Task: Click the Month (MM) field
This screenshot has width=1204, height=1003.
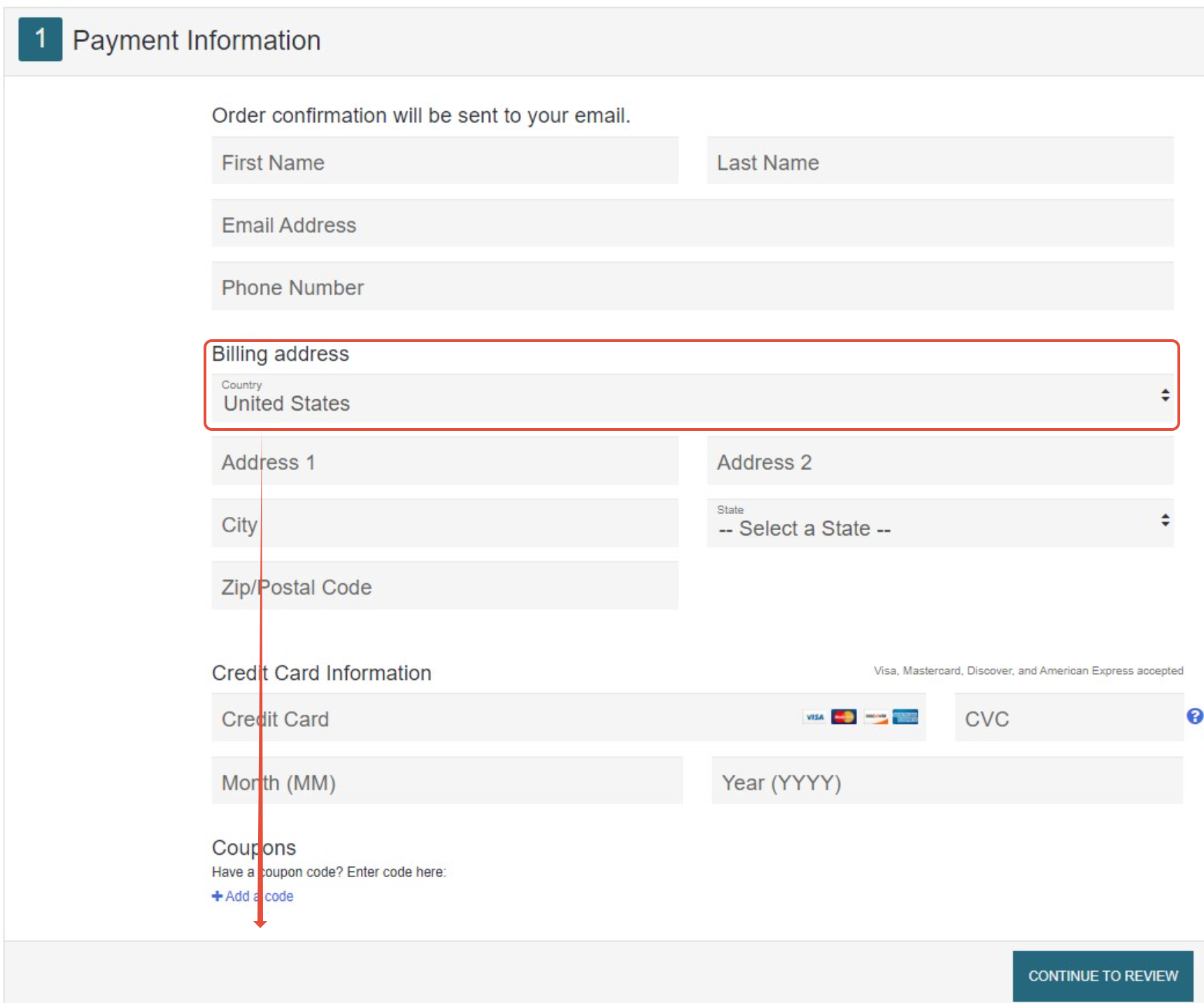Action: coord(447,781)
